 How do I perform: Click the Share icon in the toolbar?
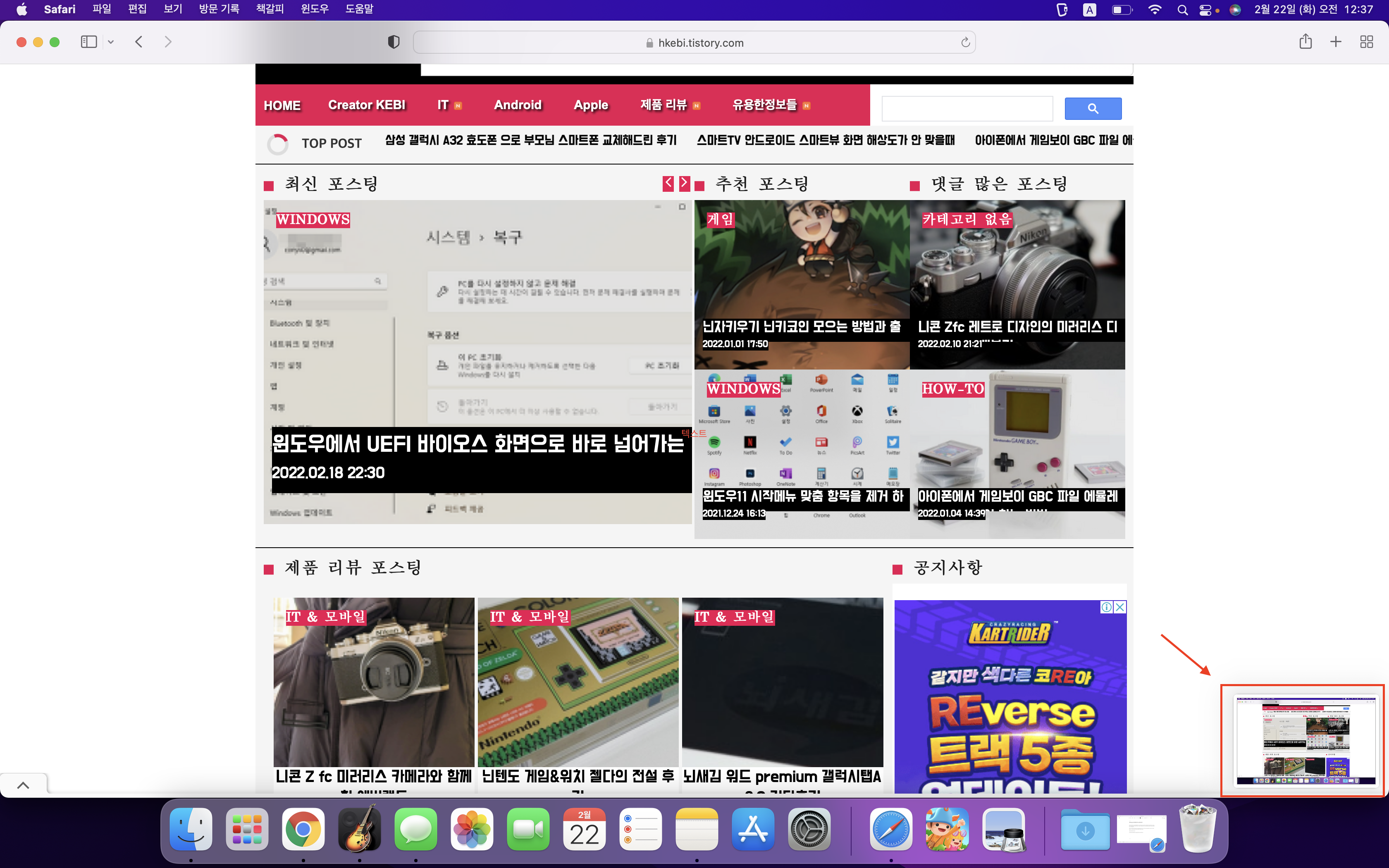coord(1305,41)
